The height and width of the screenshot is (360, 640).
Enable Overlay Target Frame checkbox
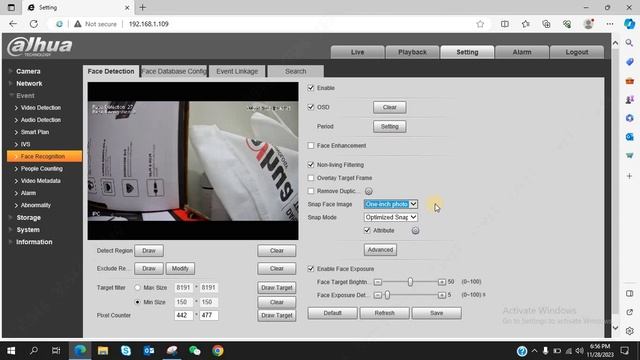coord(311,178)
